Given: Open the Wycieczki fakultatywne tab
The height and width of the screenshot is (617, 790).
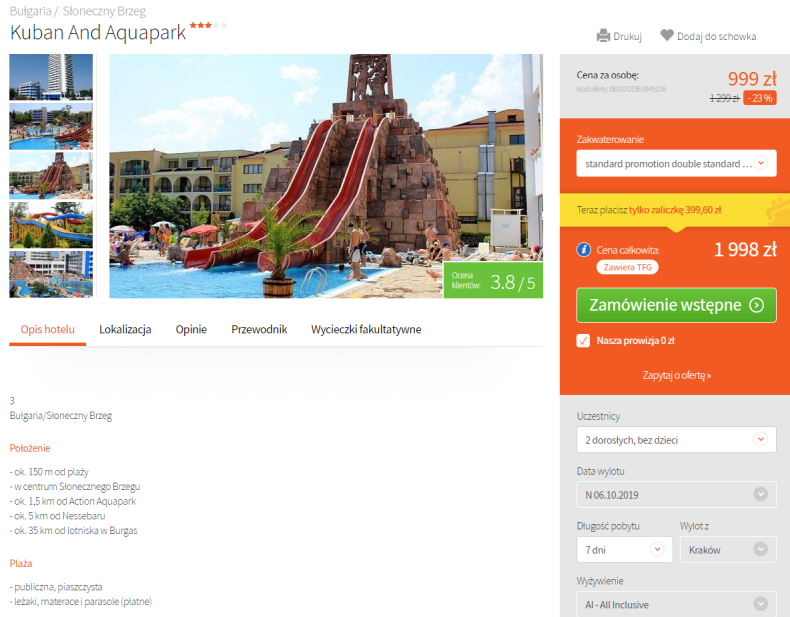Looking at the screenshot, I should coord(366,329).
